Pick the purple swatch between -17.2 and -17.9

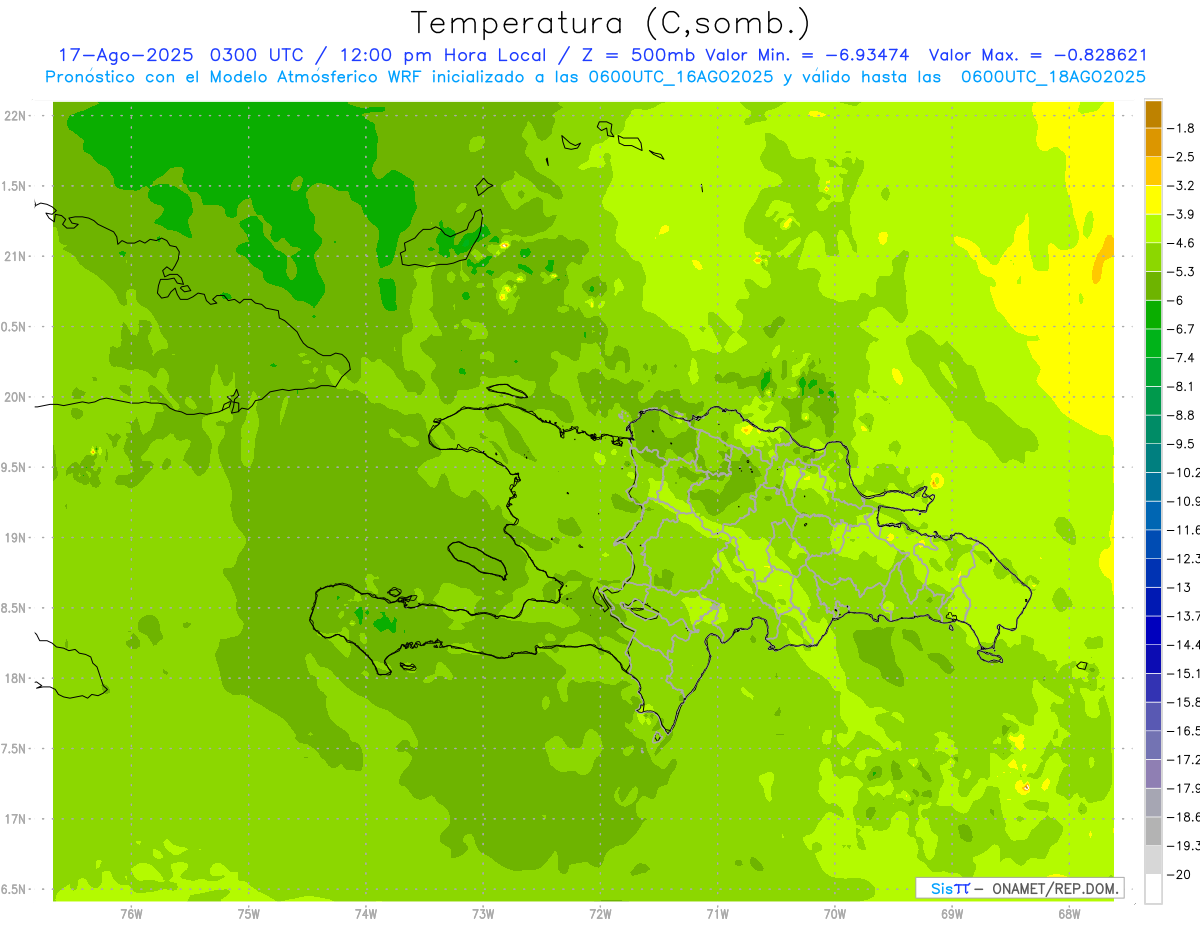(1154, 773)
